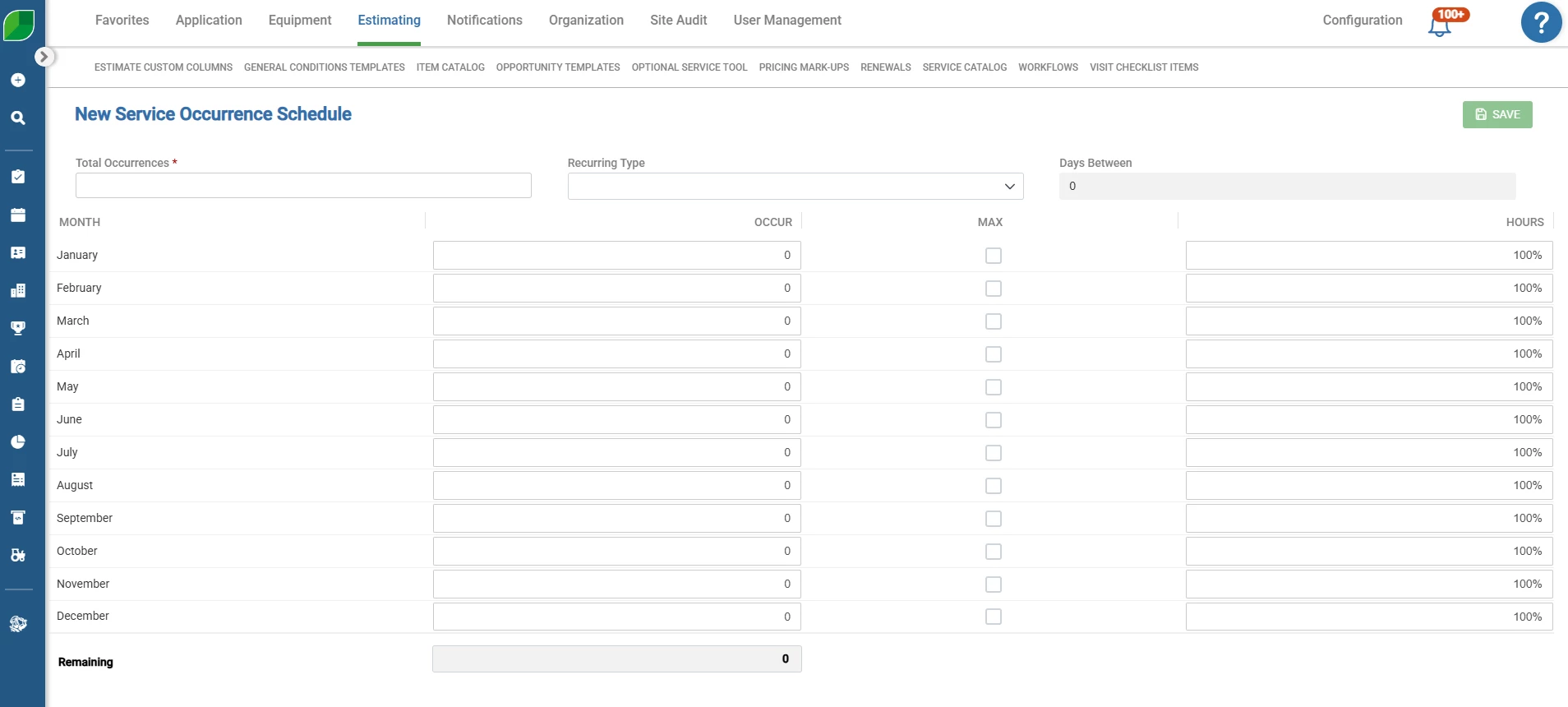Go to Opportunity Templates
This screenshot has width=1568, height=707.
click(x=558, y=67)
